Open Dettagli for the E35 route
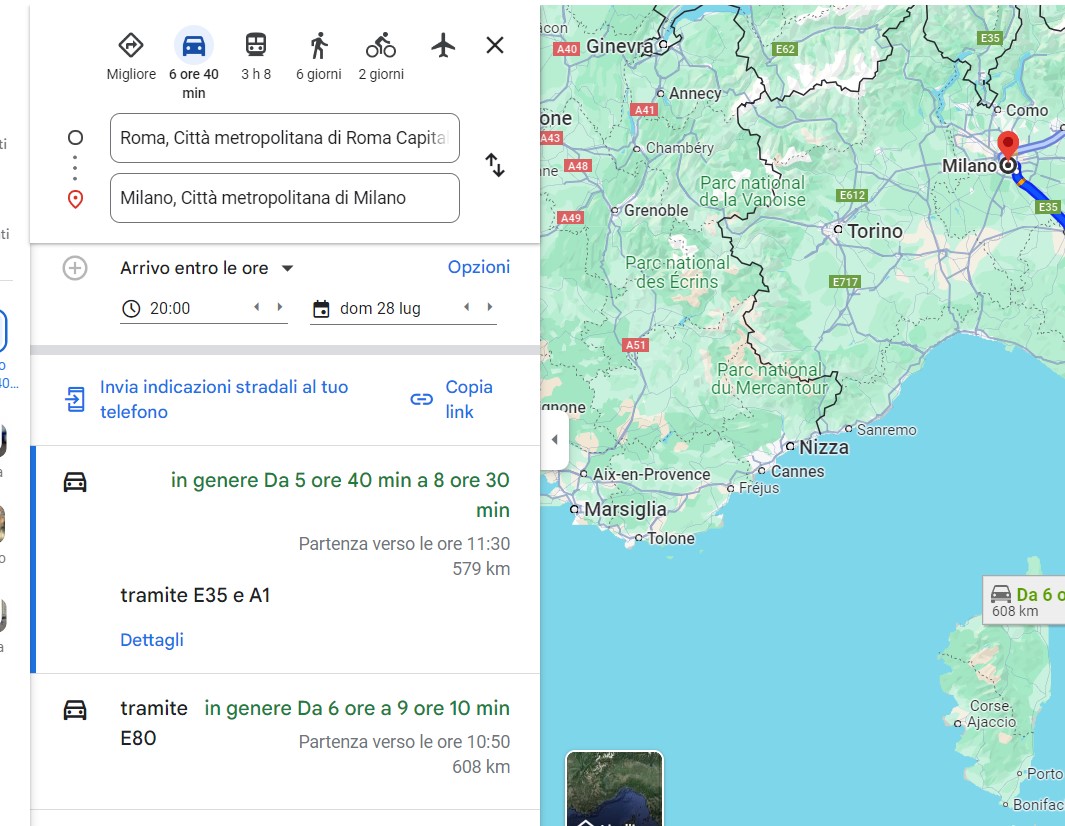1065x826 pixels. 152,640
